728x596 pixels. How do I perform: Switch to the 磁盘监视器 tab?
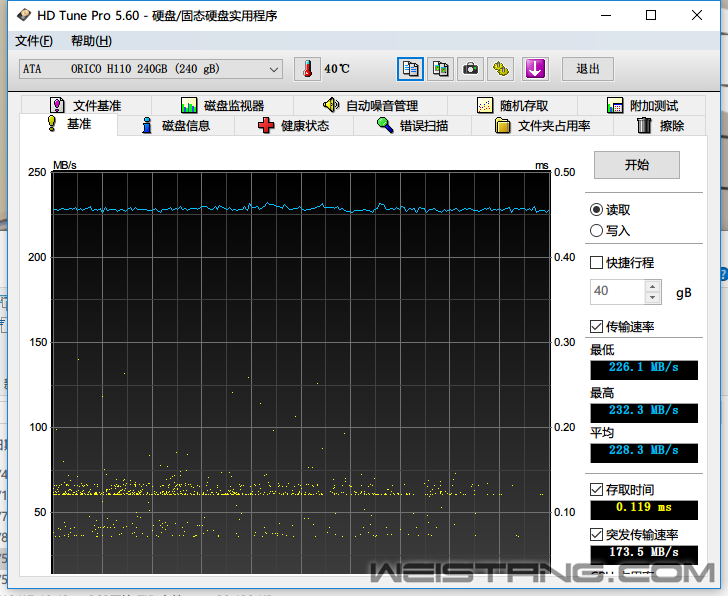click(223, 105)
